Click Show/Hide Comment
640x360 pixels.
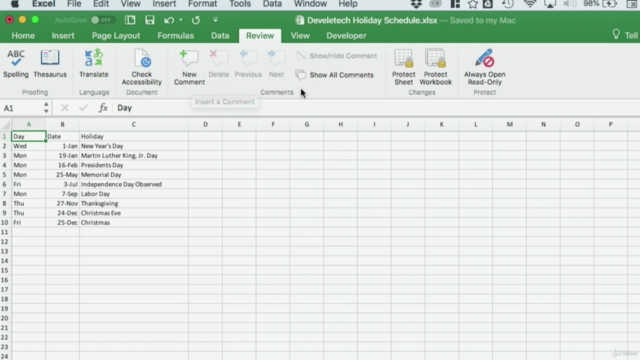pyautogui.click(x=336, y=56)
